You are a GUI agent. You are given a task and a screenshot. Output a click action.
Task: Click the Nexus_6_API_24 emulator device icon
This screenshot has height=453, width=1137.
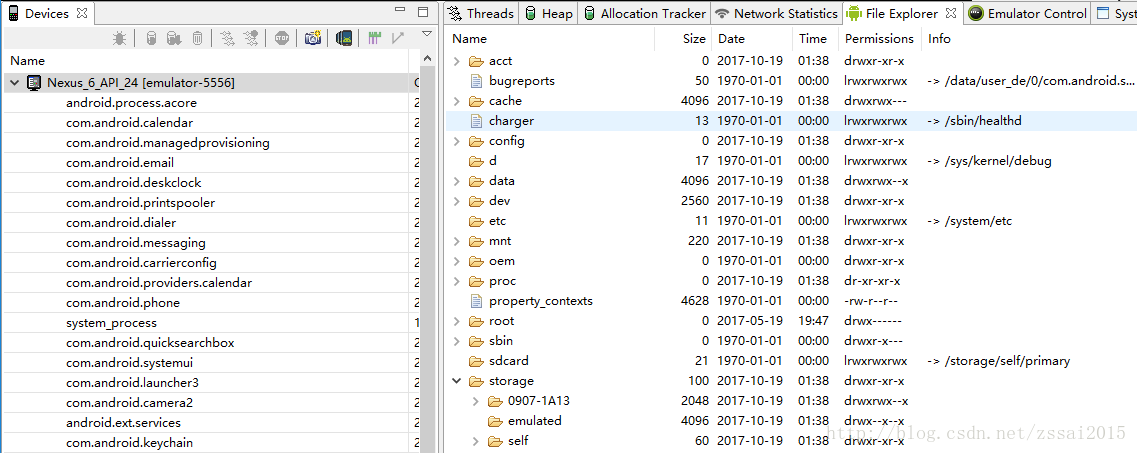pyautogui.click(x=34, y=83)
